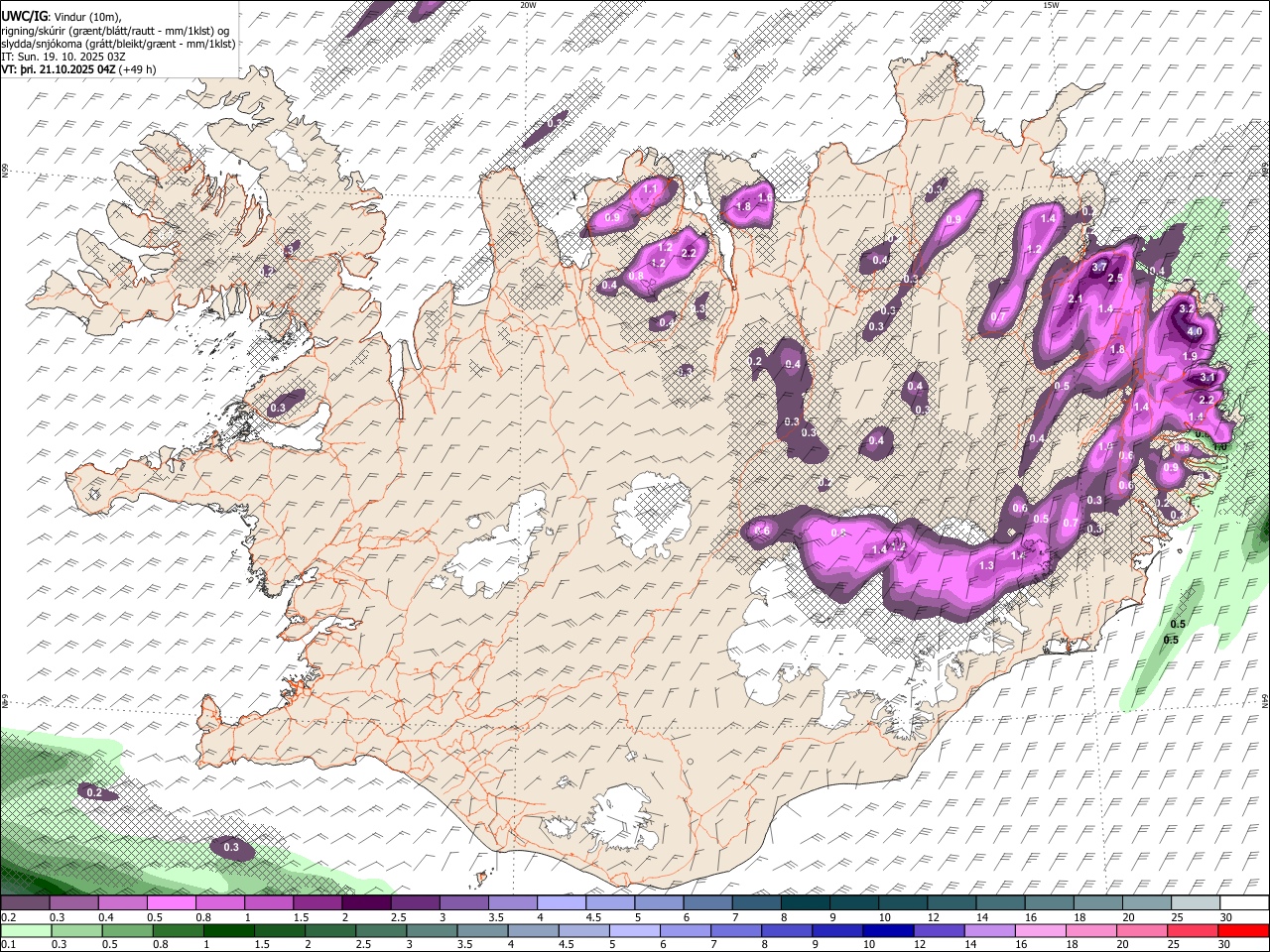Click the top legend row label 0.2

[8, 916]
